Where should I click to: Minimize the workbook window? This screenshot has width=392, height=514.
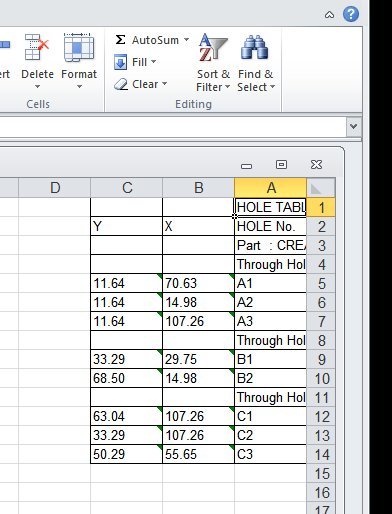coord(246,166)
